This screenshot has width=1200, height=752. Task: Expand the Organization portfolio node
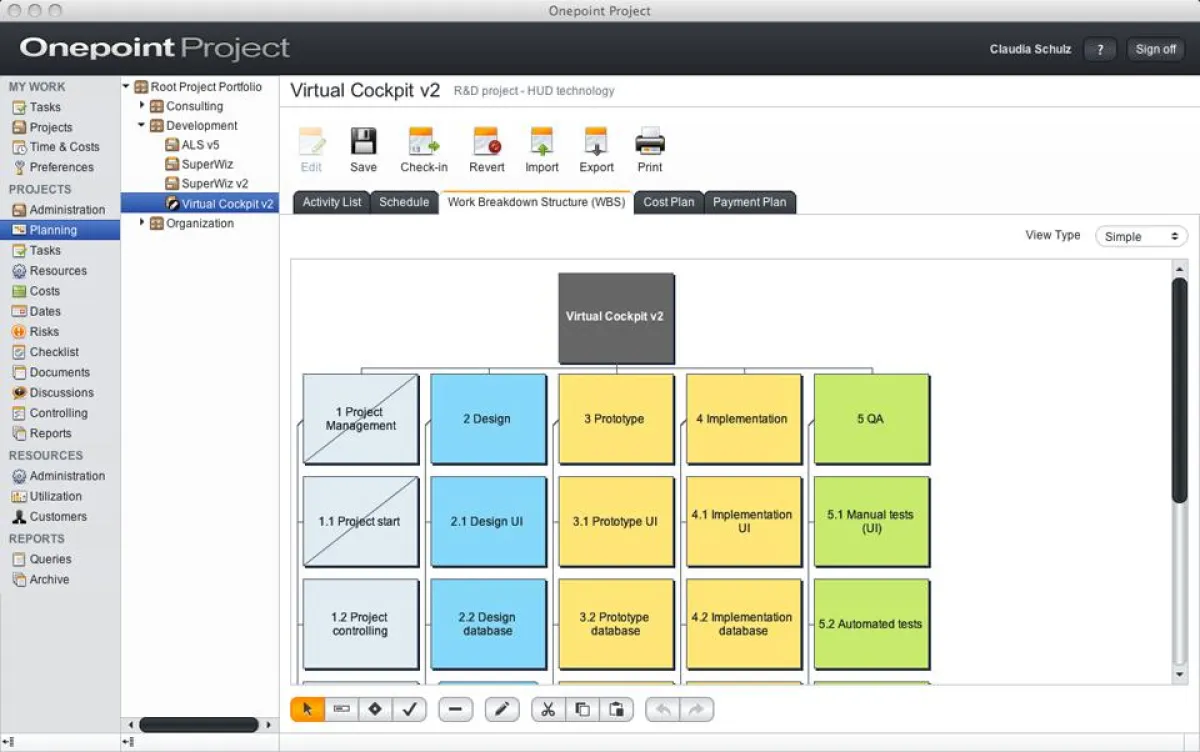(x=142, y=223)
